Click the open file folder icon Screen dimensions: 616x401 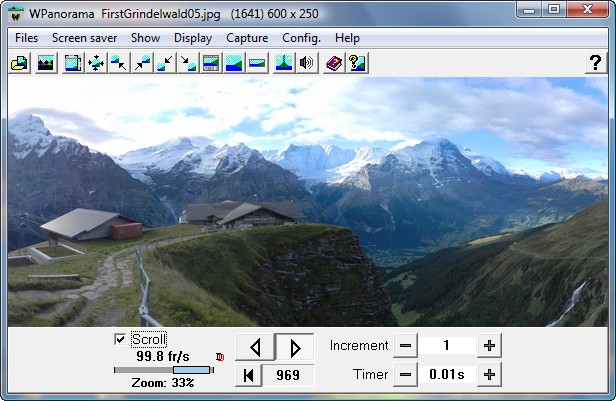[19, 63]
